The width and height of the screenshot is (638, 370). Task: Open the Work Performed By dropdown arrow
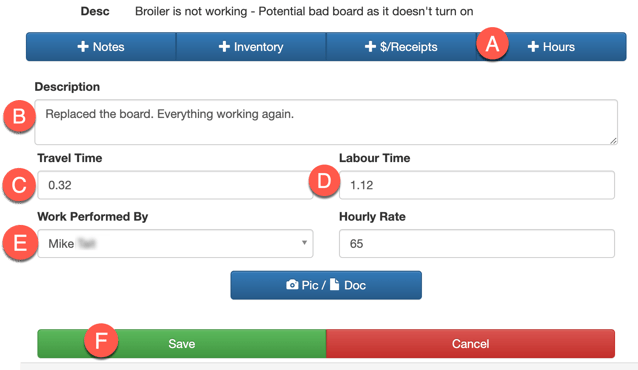[304, 243]
